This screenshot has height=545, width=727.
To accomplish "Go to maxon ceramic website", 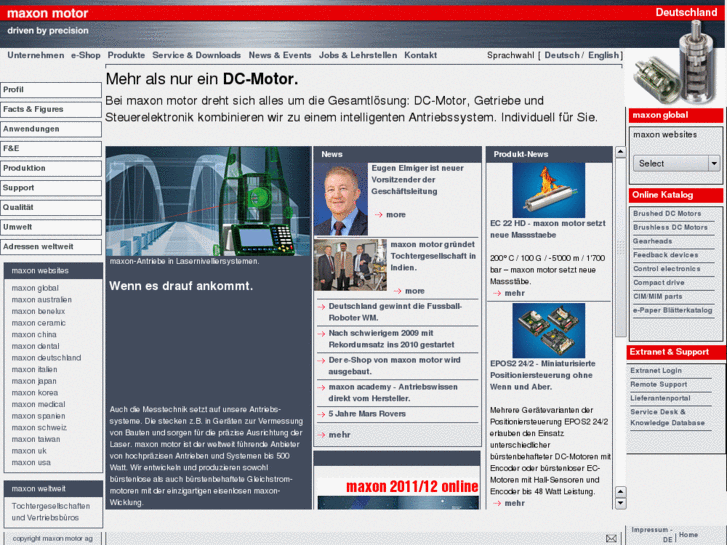I will 38,323.
